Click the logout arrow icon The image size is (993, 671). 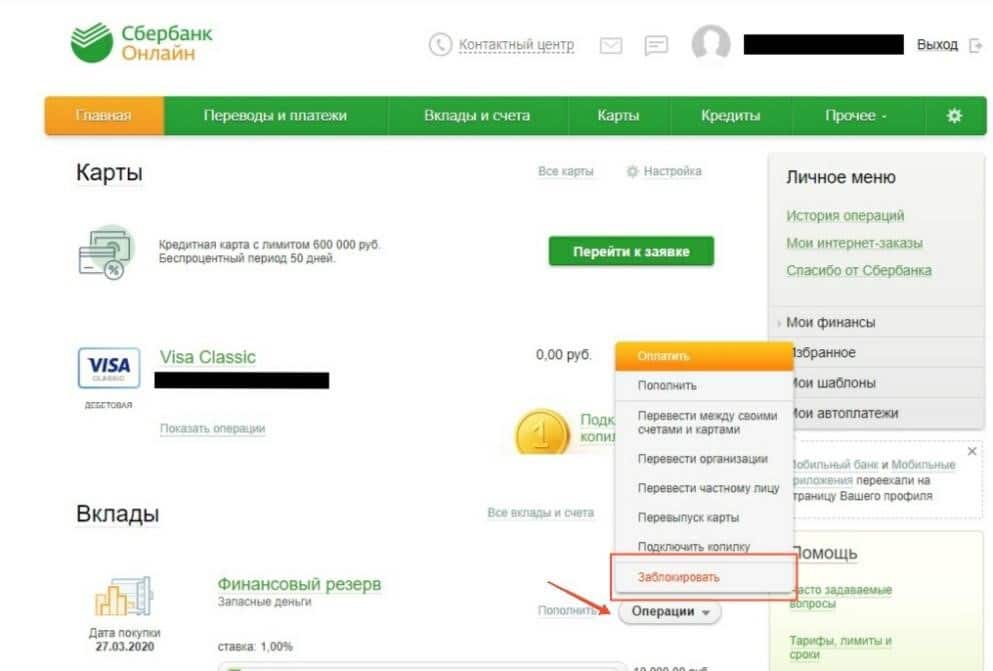(976, 46)
